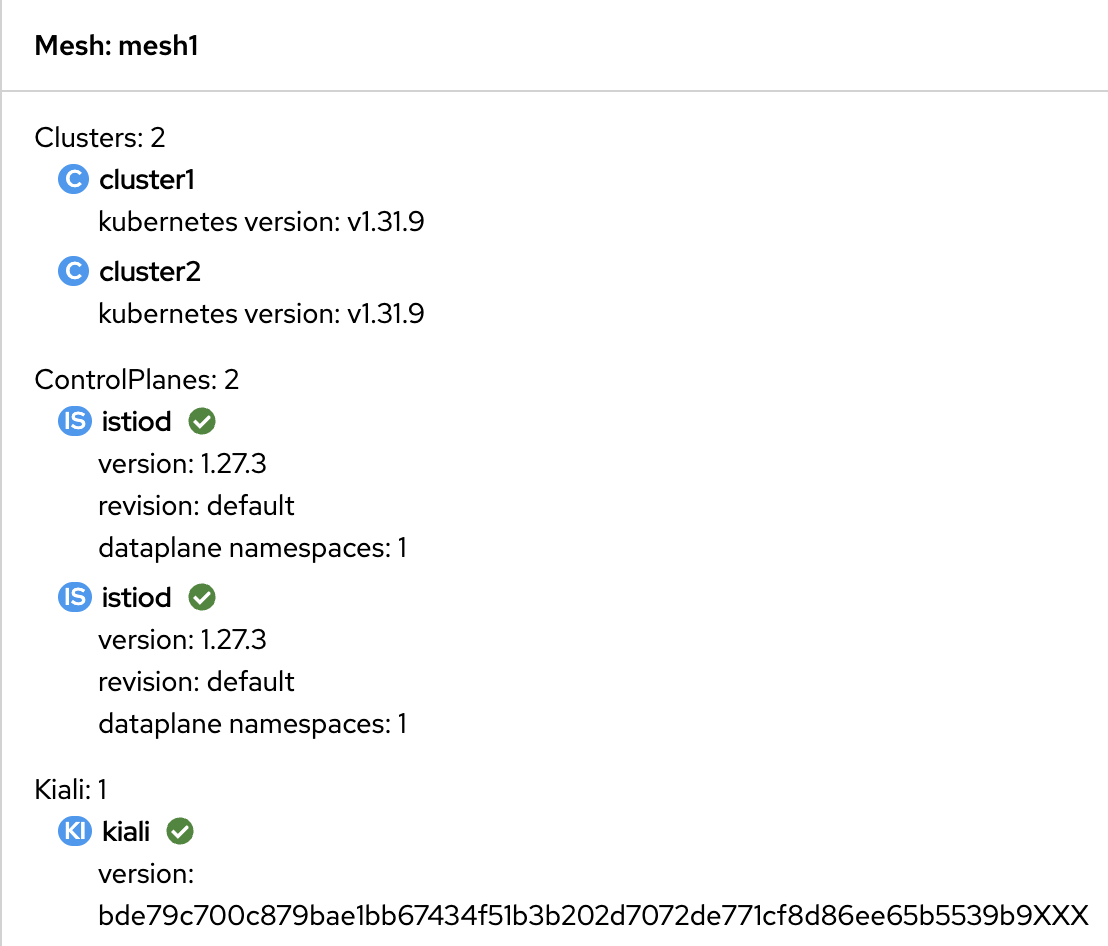The image size is (1108, 946).
Task: Click the "Kiali: 1" section heading
Action: click(77, 790)
